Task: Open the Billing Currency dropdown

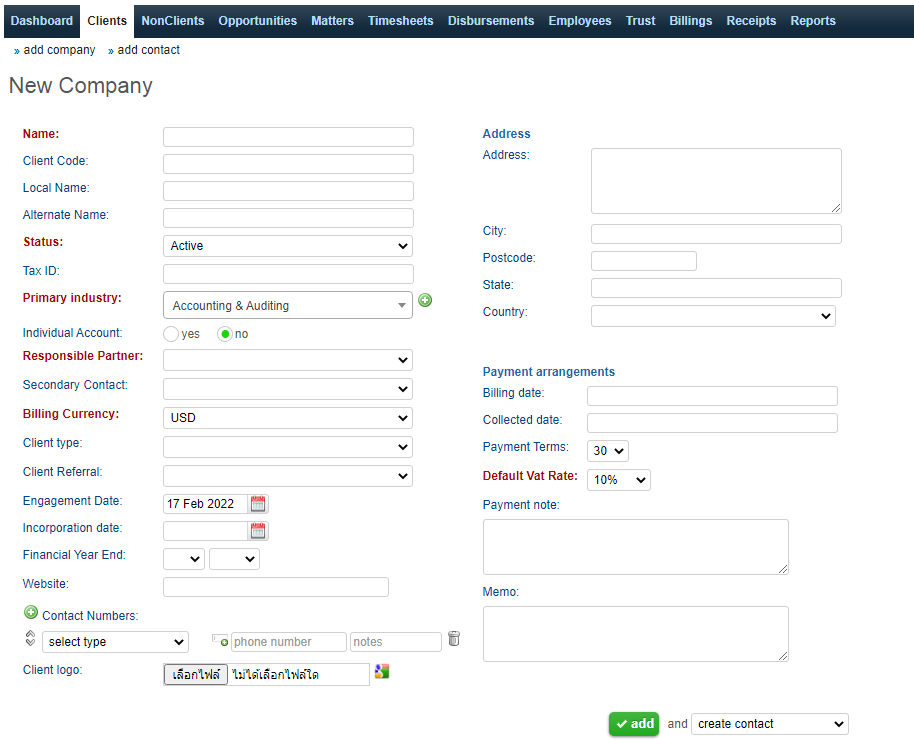Action: coord(288,418)
